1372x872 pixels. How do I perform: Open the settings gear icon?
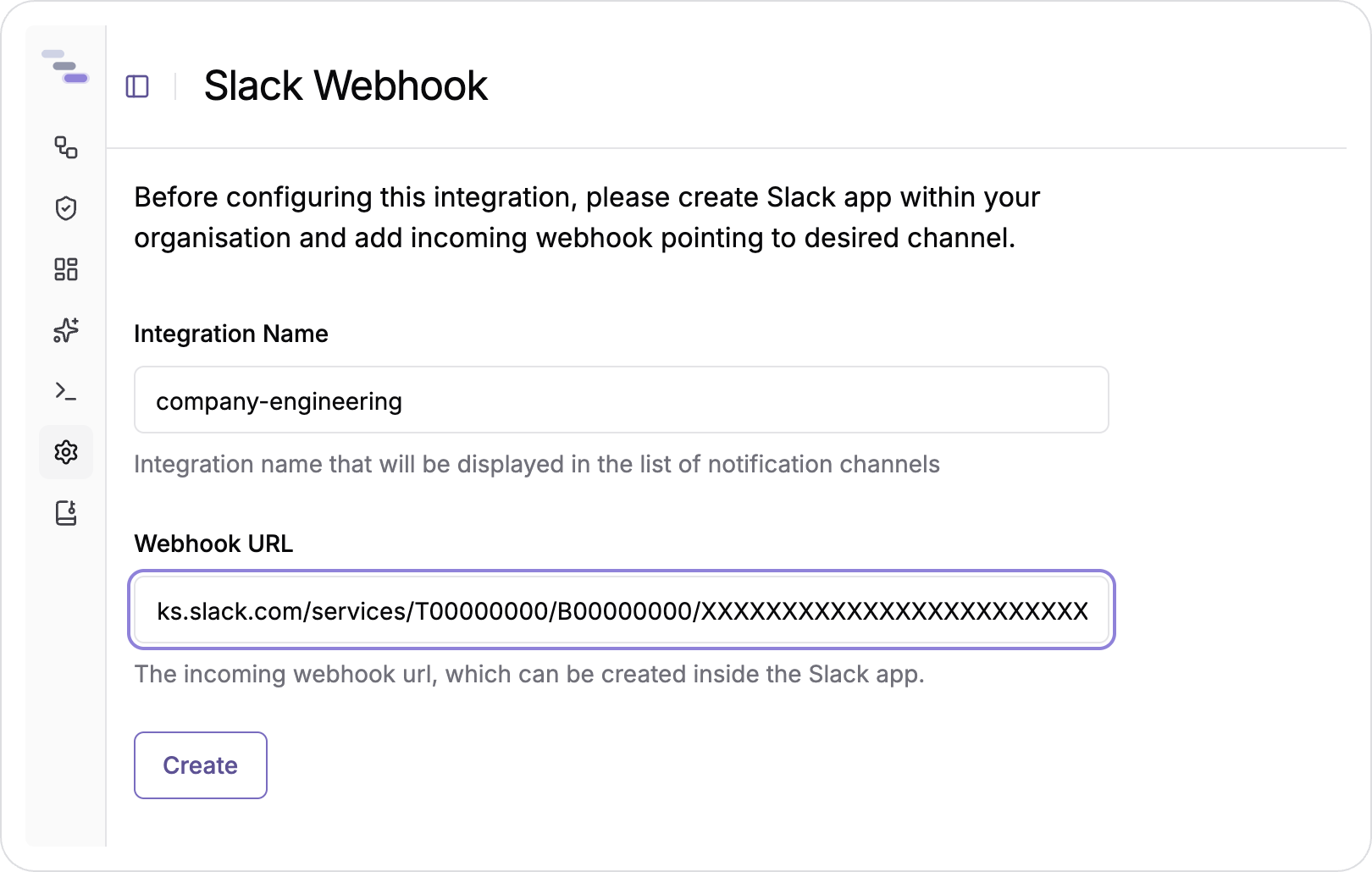66,452
